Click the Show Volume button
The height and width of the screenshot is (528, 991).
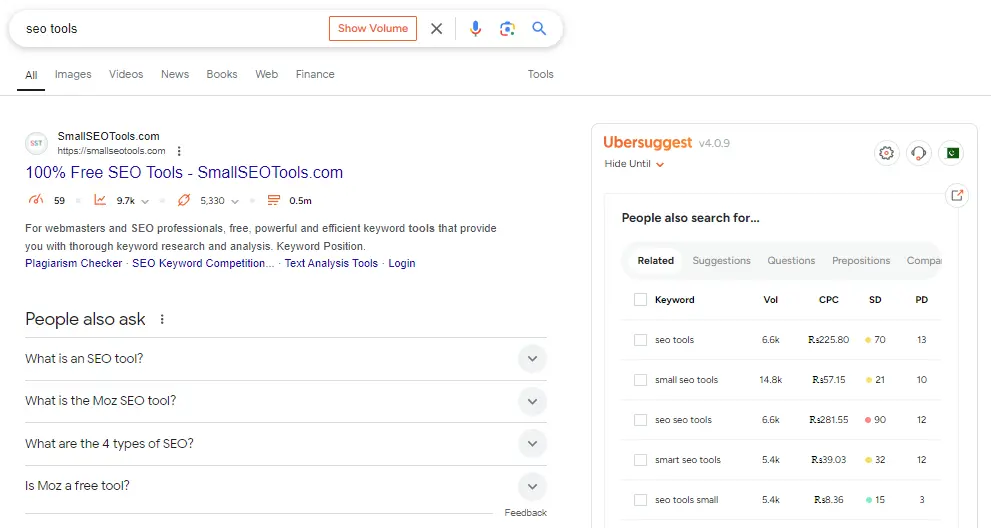pyautogui.click(x=372, y=29)
